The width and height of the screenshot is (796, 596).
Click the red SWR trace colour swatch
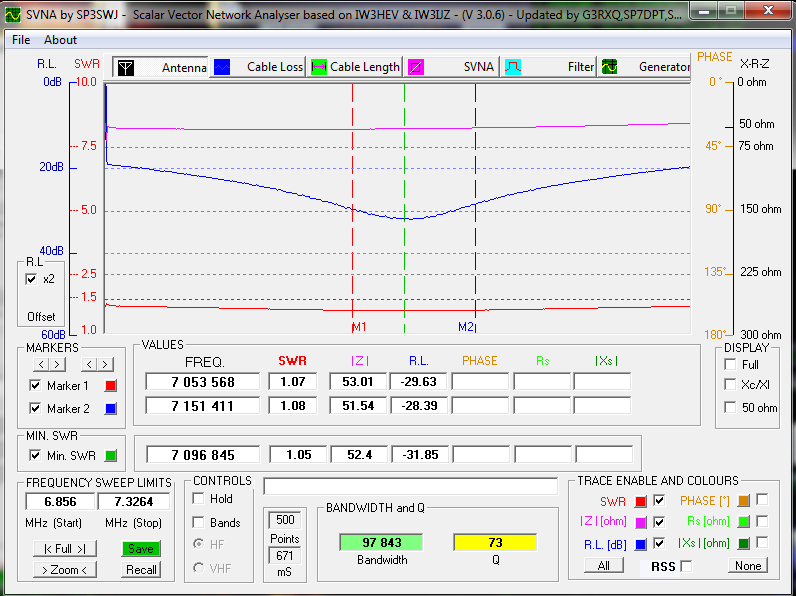(x=640, y=500)
